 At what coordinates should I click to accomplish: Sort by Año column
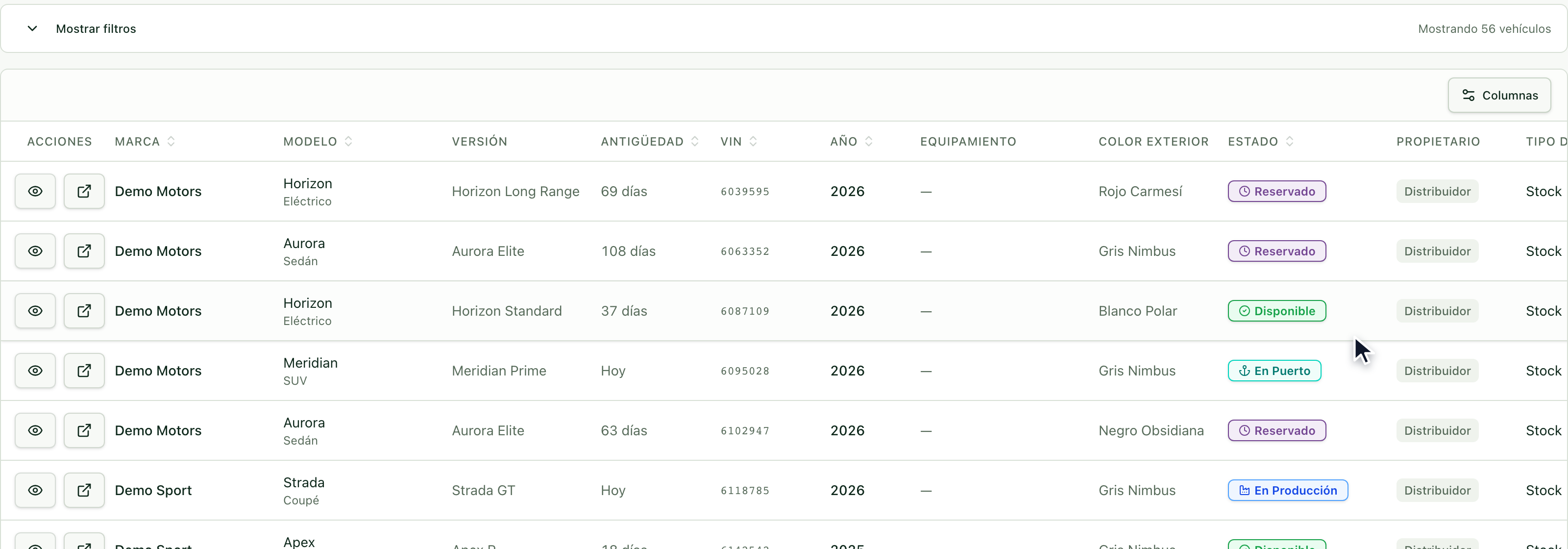[x=869, y=141]
